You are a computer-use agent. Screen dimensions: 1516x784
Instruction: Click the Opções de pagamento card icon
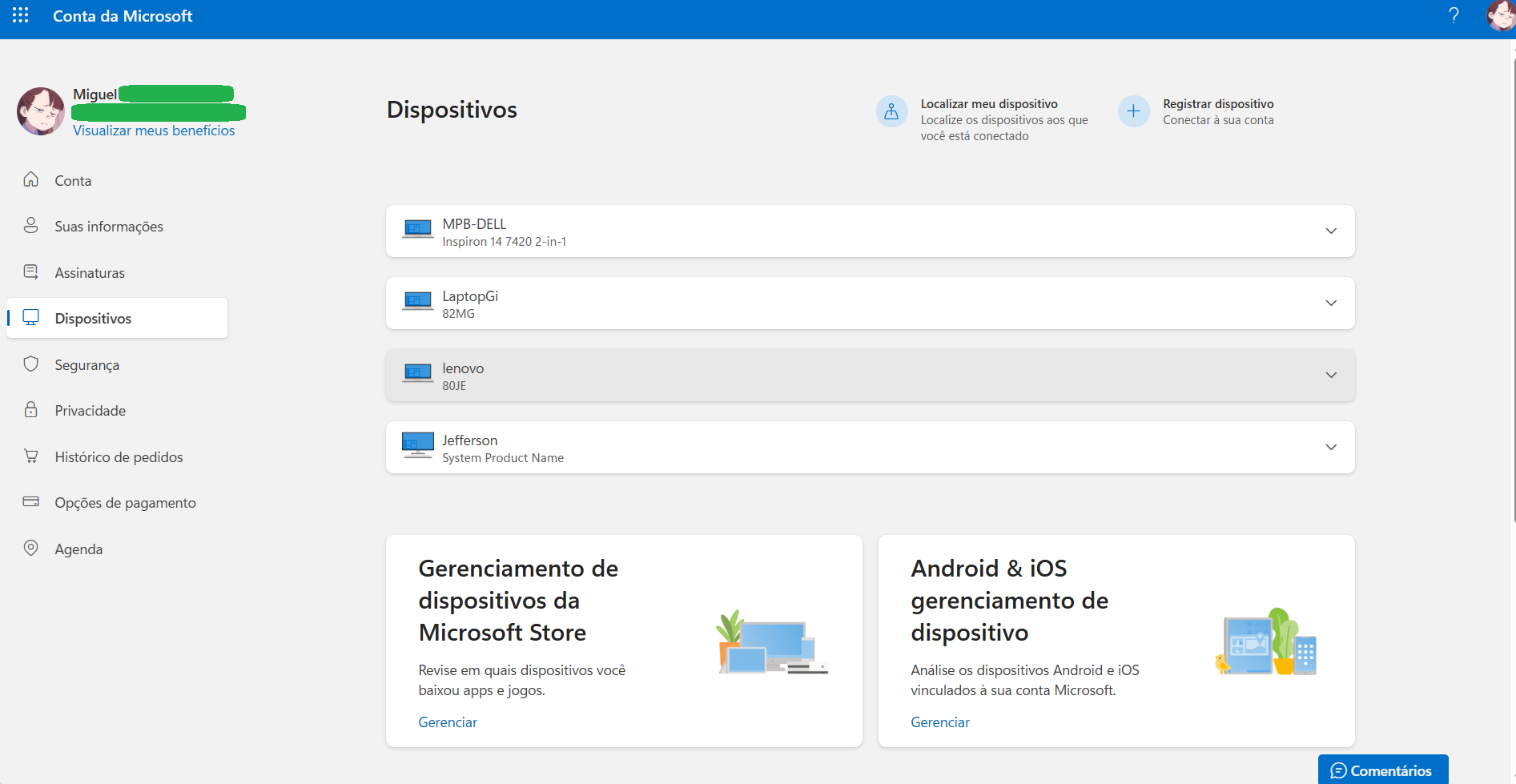(31, 501)
